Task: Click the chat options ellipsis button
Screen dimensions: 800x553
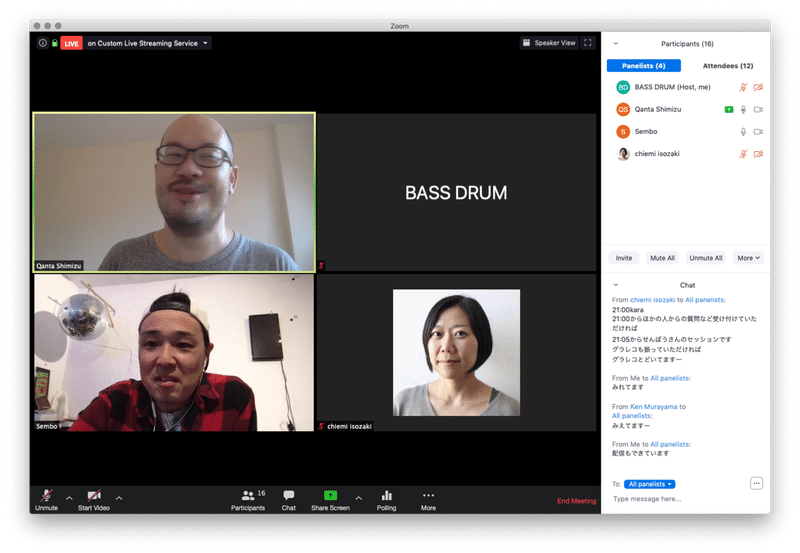Action: (x=756, y=484)
